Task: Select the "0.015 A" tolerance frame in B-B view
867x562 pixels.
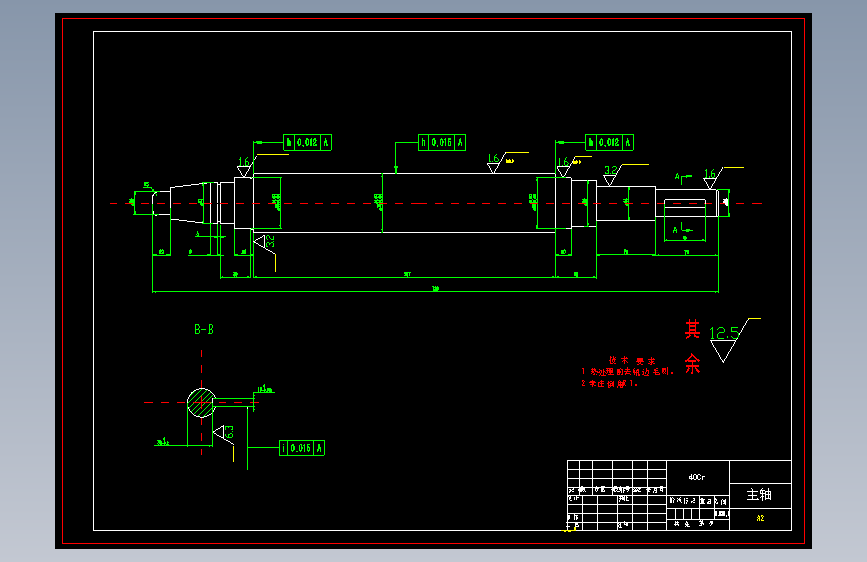Action: pyautogui.click(x=302, y=448)
